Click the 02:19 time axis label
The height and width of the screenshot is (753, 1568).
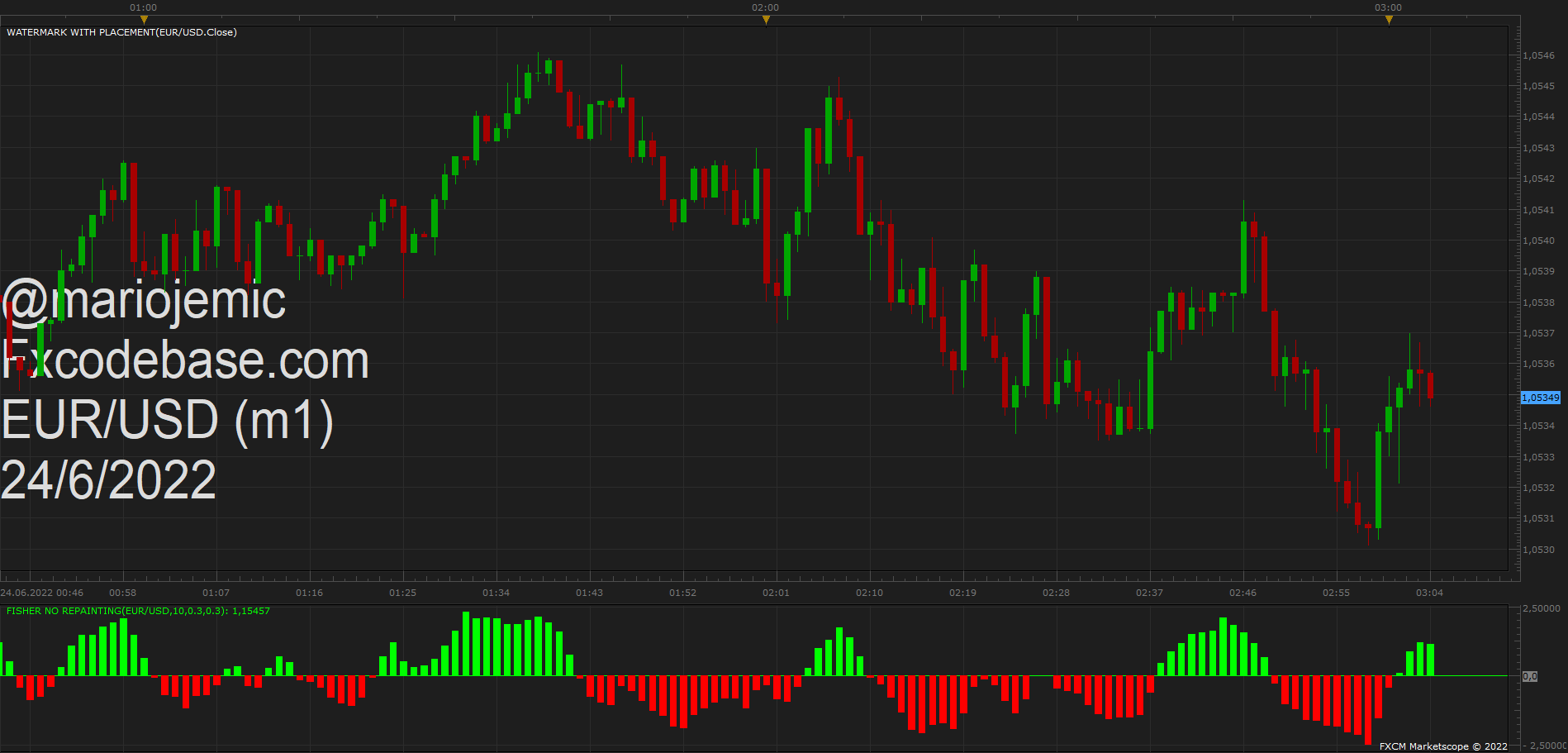click(x=962, y=593)
